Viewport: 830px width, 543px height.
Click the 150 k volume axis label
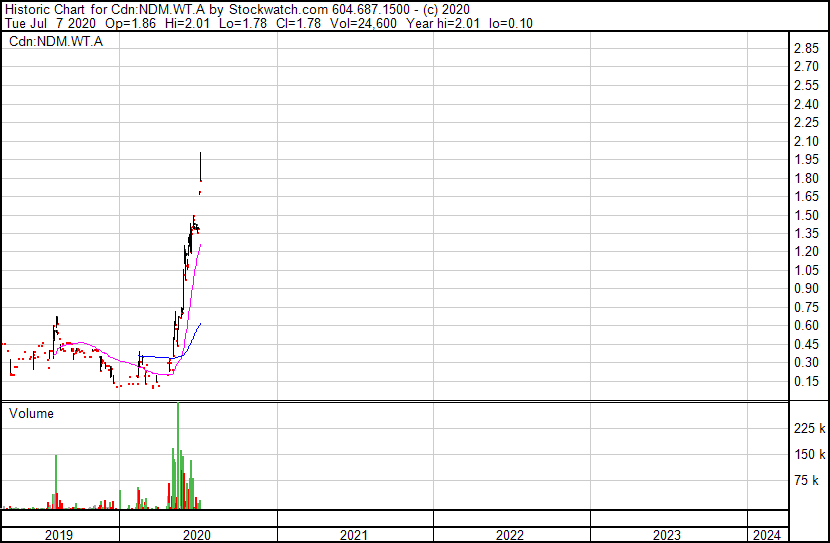coord(808,454)
